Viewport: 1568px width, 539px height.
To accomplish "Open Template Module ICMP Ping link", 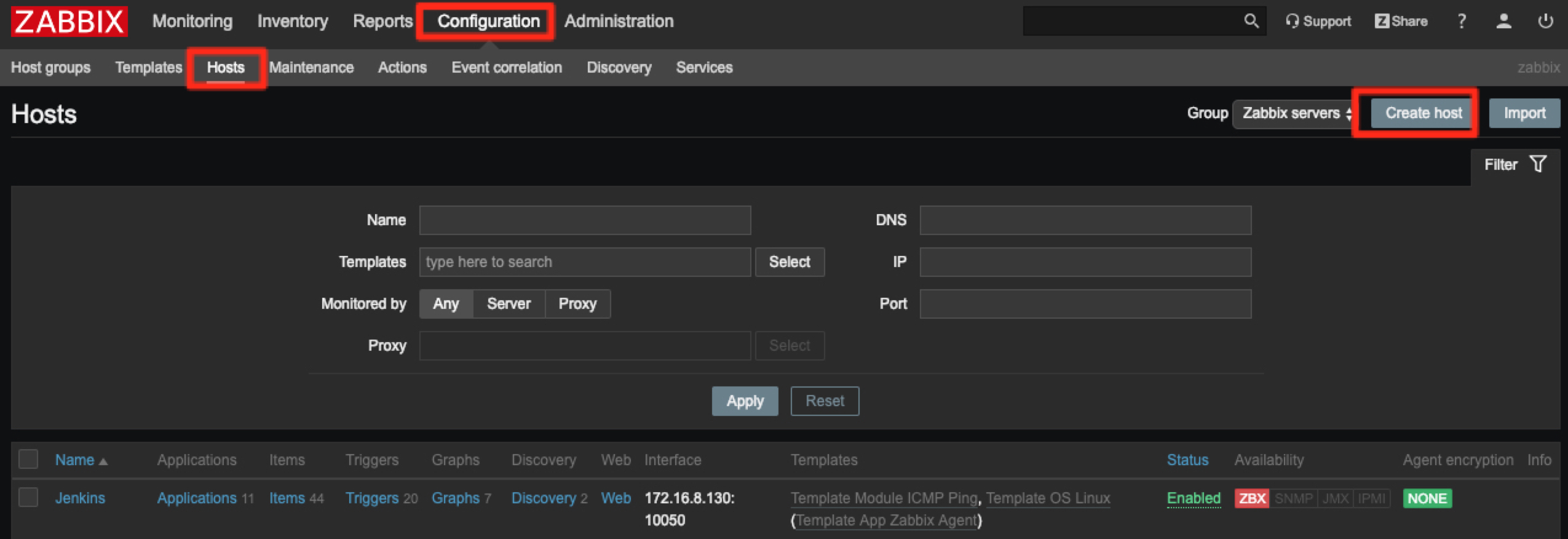I will tap(884, 498).
